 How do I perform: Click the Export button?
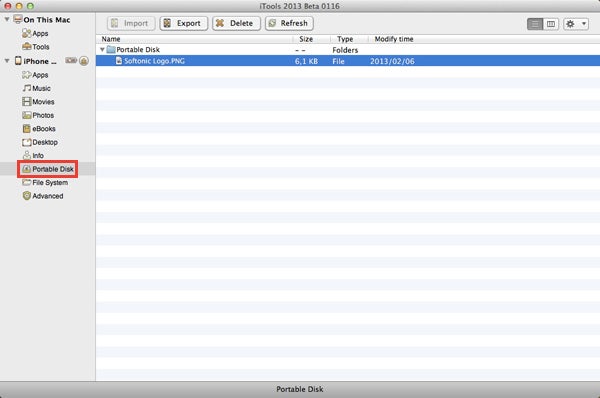(x=184, y=23)
